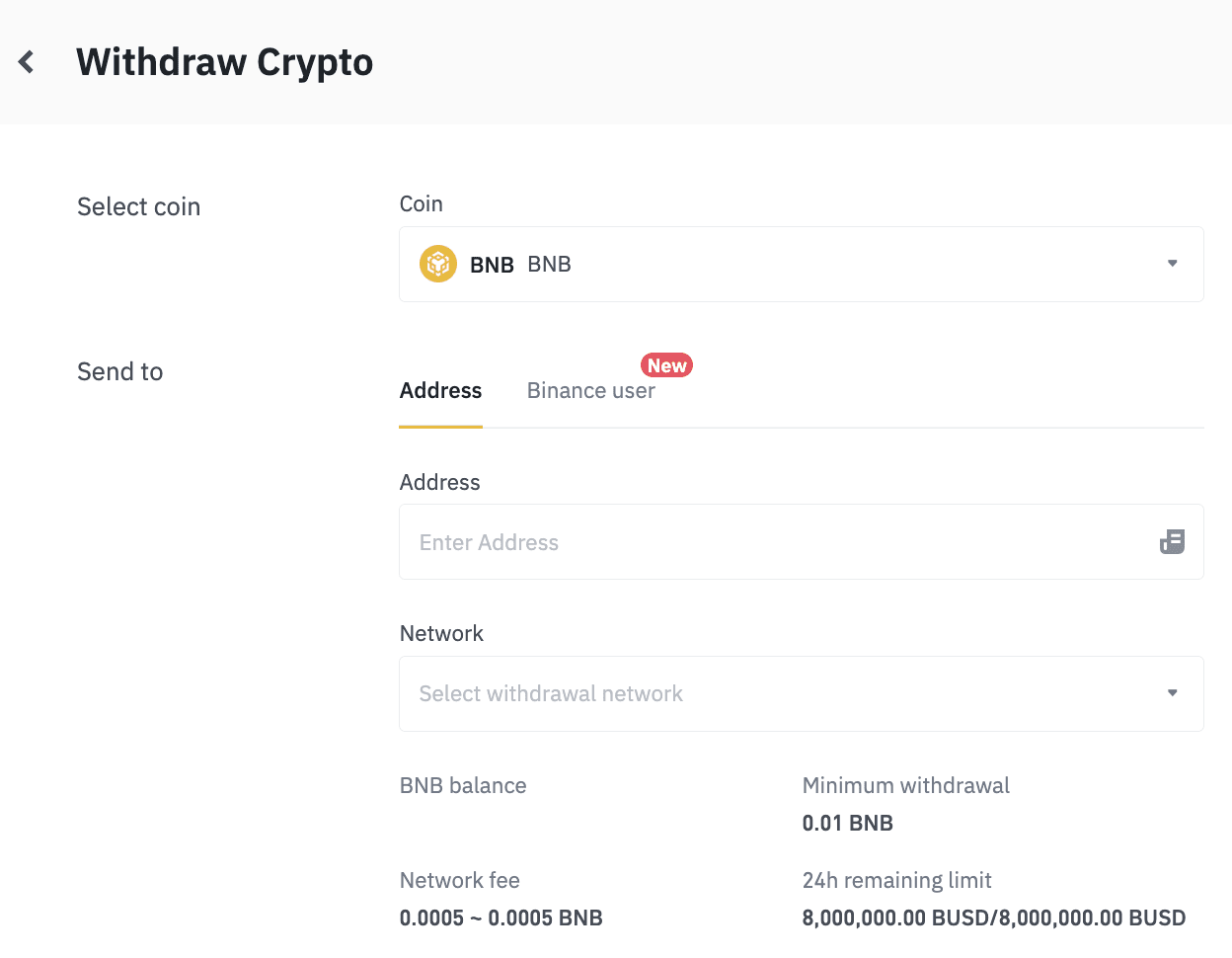The height and width of the screenshot is (958, 1232).
Task: Click the 24h remaining limit value
Action: coord(994,918)
